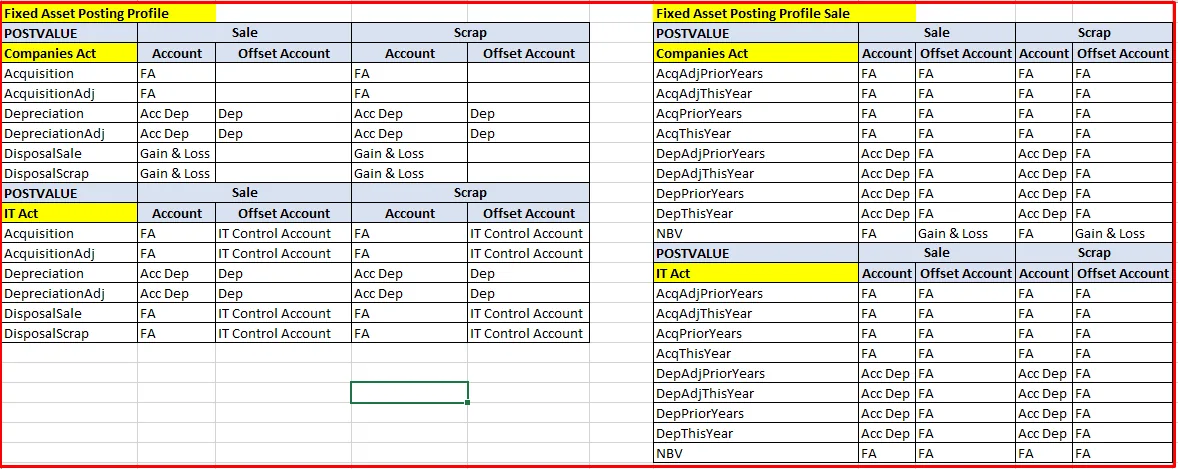This screenshot has height=469, width=1178.
Task: Click 'DepPriorYears' label in right IT Act table
Action: (x=699, y=413)
